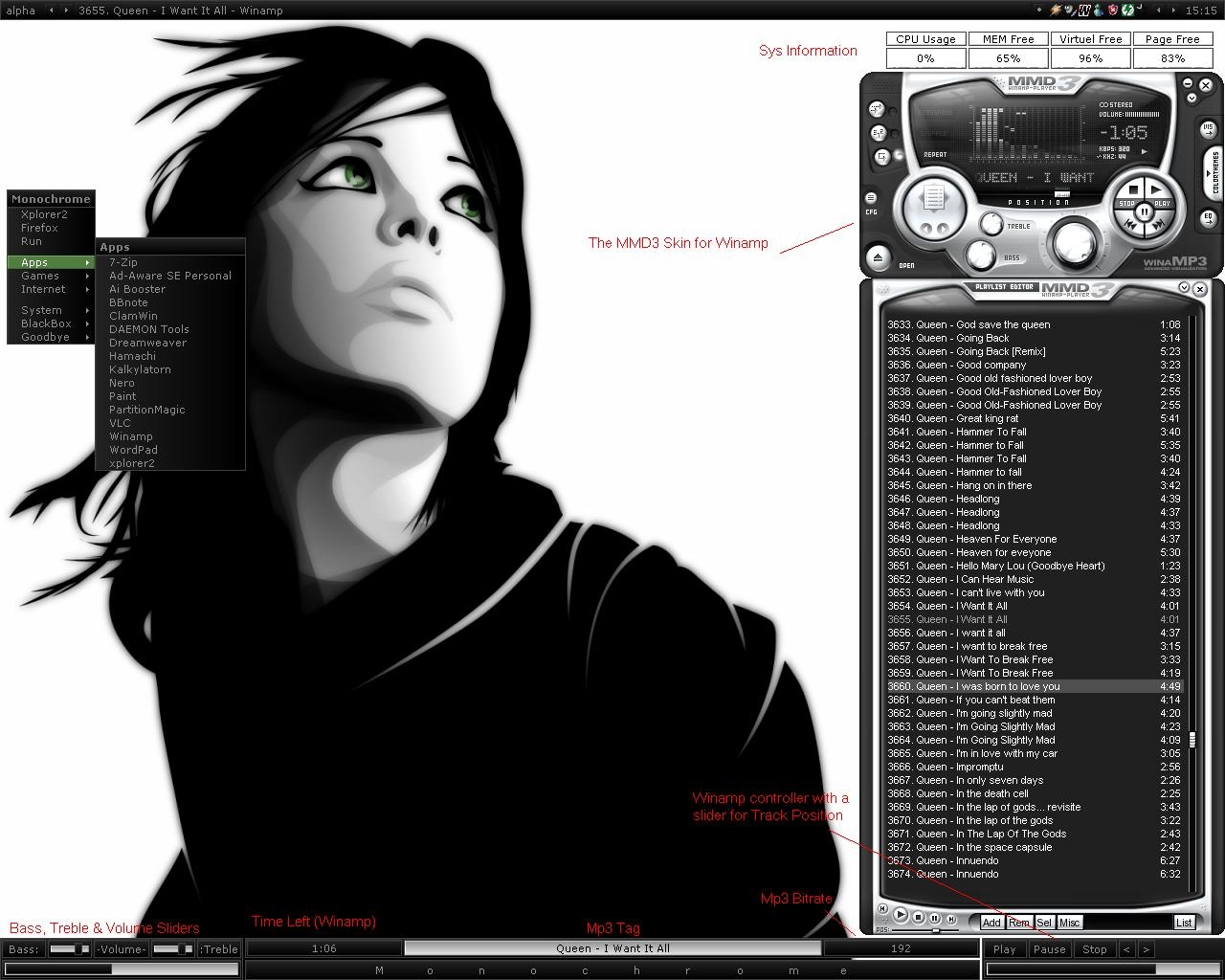
Task: Open Apps submenu in Monochrome menu
Action: click(51, 262)
